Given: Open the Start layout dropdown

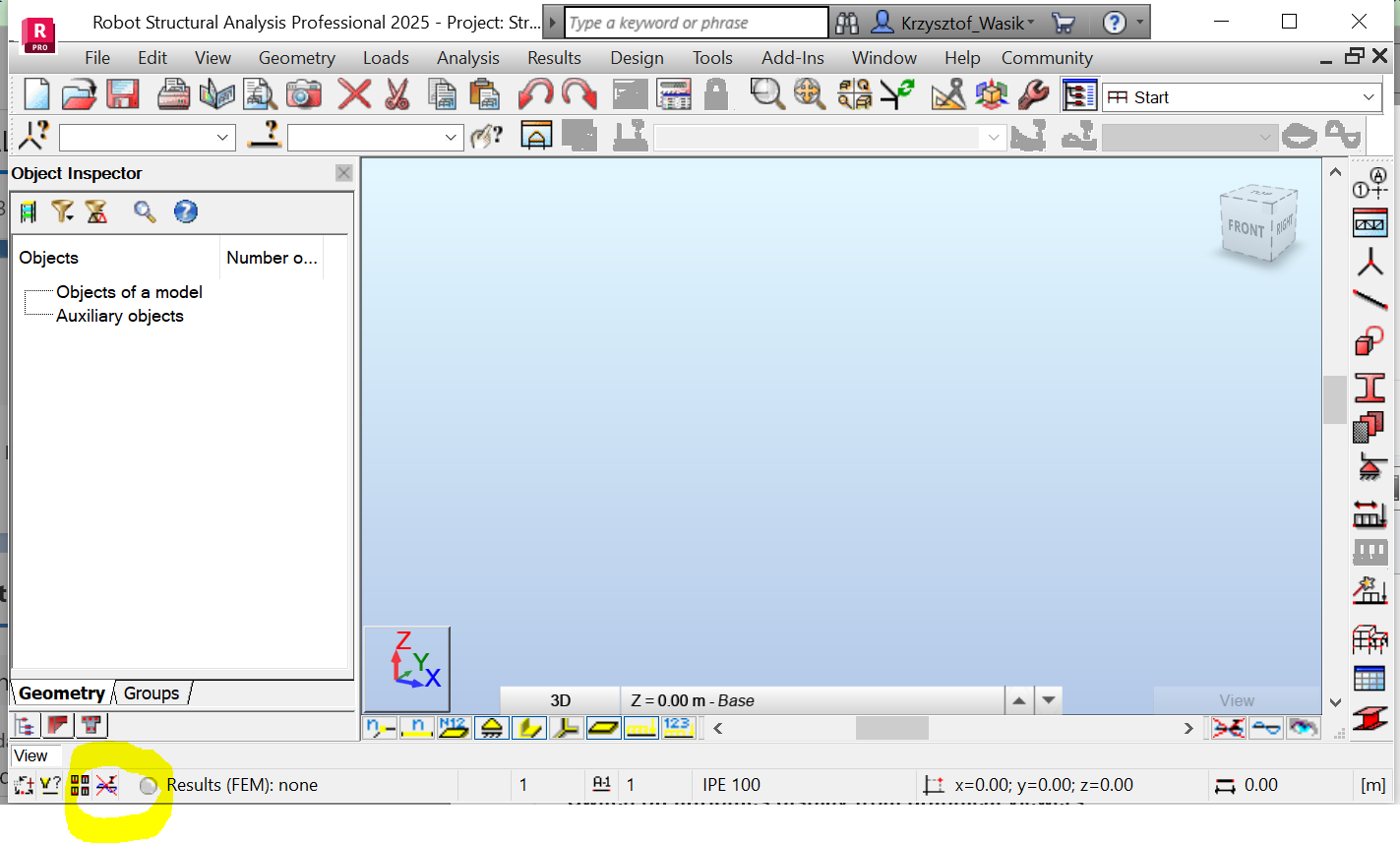Looking at the screenshot, I should [1370, 96].
